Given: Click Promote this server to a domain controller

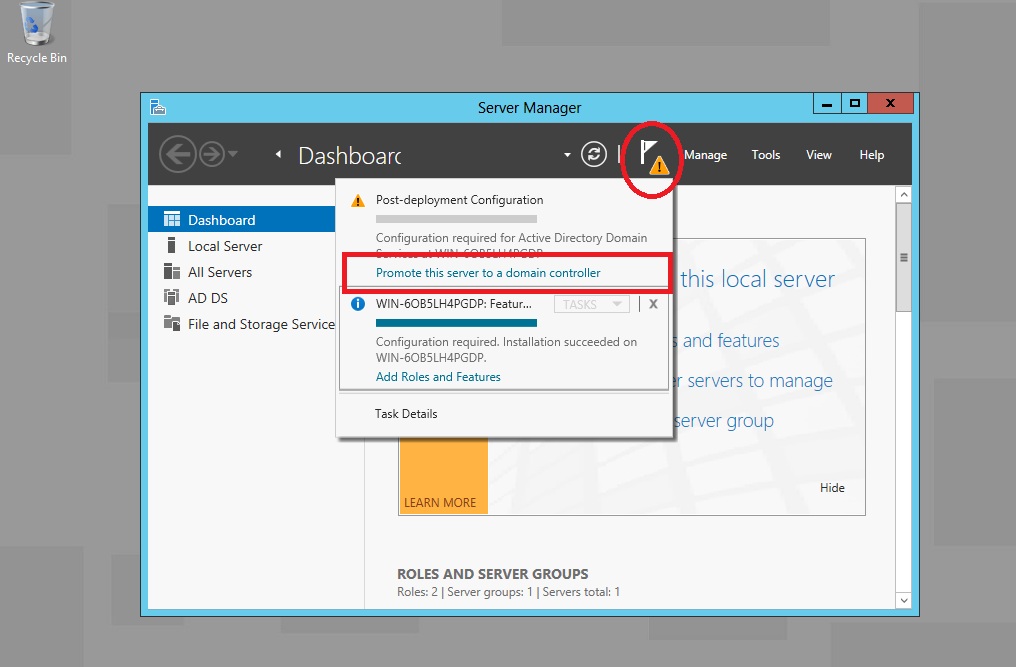Looking at the screenshot, I should 488,273.
